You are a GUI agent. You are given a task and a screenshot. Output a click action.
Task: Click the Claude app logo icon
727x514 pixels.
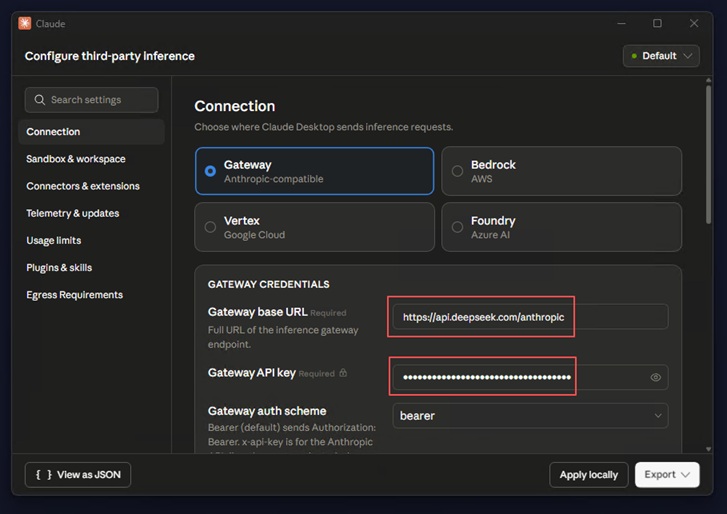[x=25, y=23]
